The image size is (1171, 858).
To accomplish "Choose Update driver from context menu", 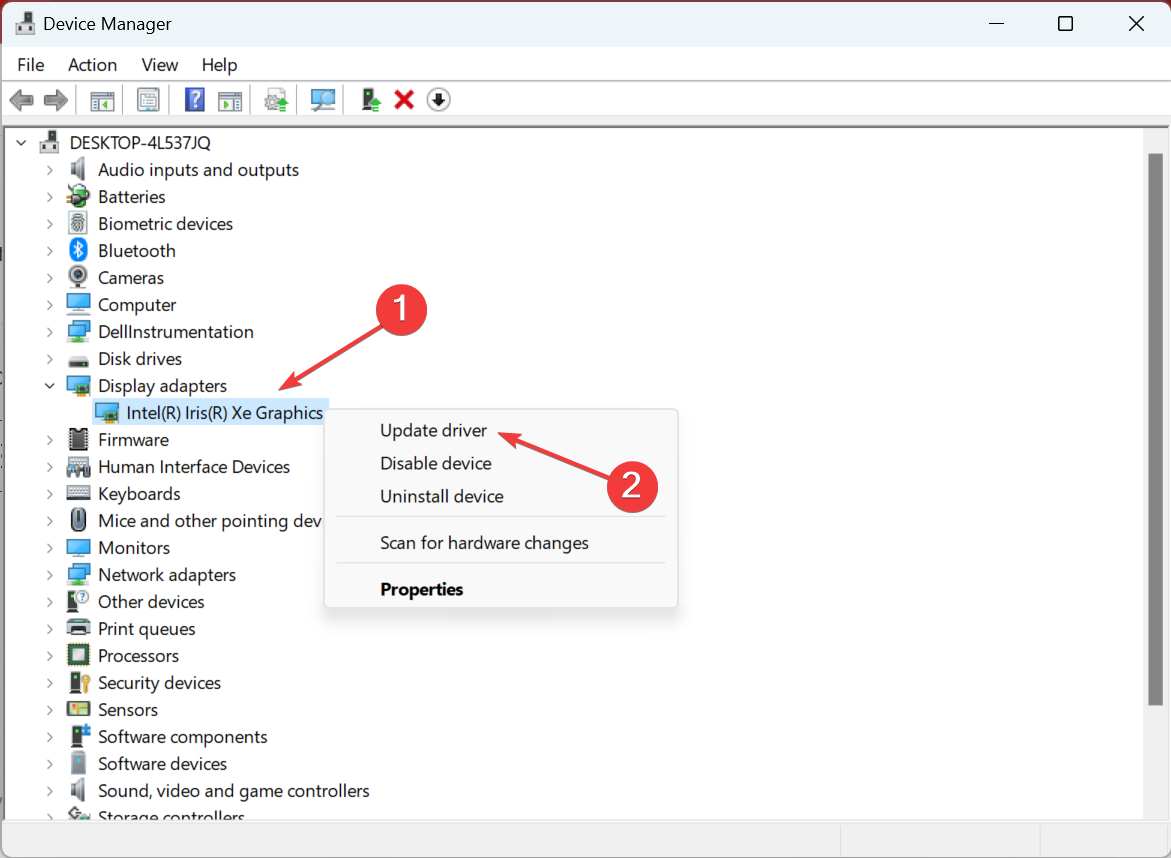I will (433, 431).
